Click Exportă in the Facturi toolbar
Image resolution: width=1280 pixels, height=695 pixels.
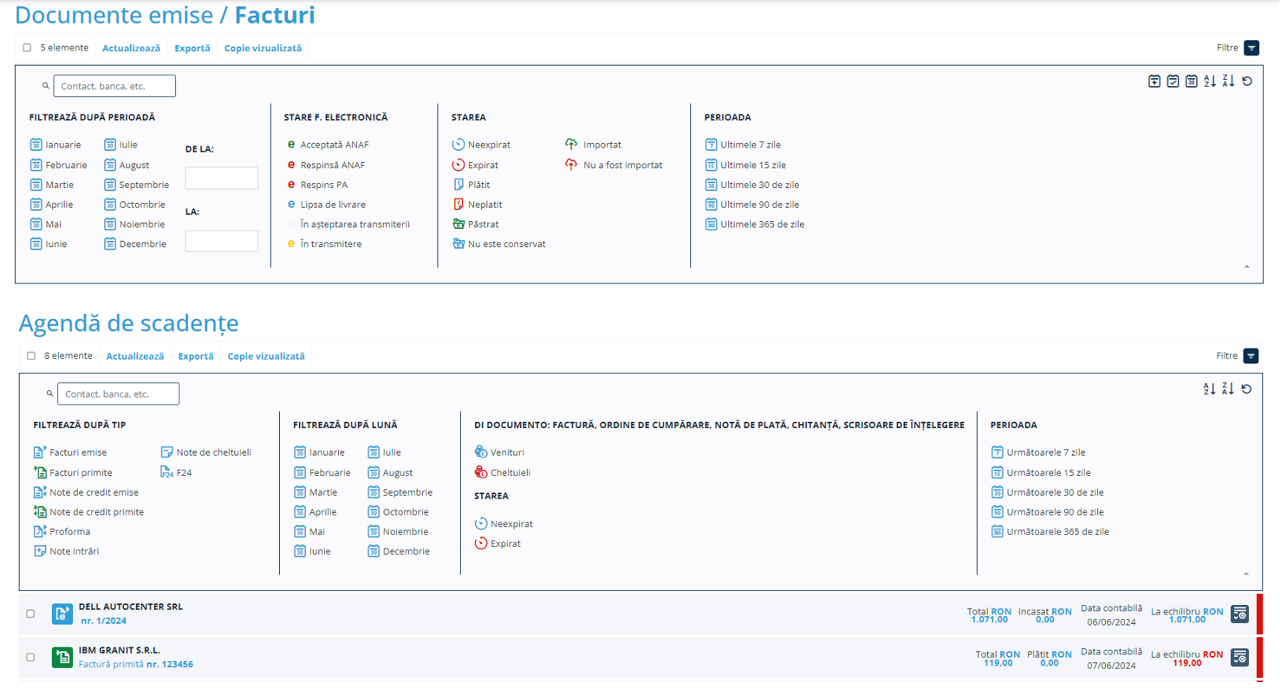point(192,48)
